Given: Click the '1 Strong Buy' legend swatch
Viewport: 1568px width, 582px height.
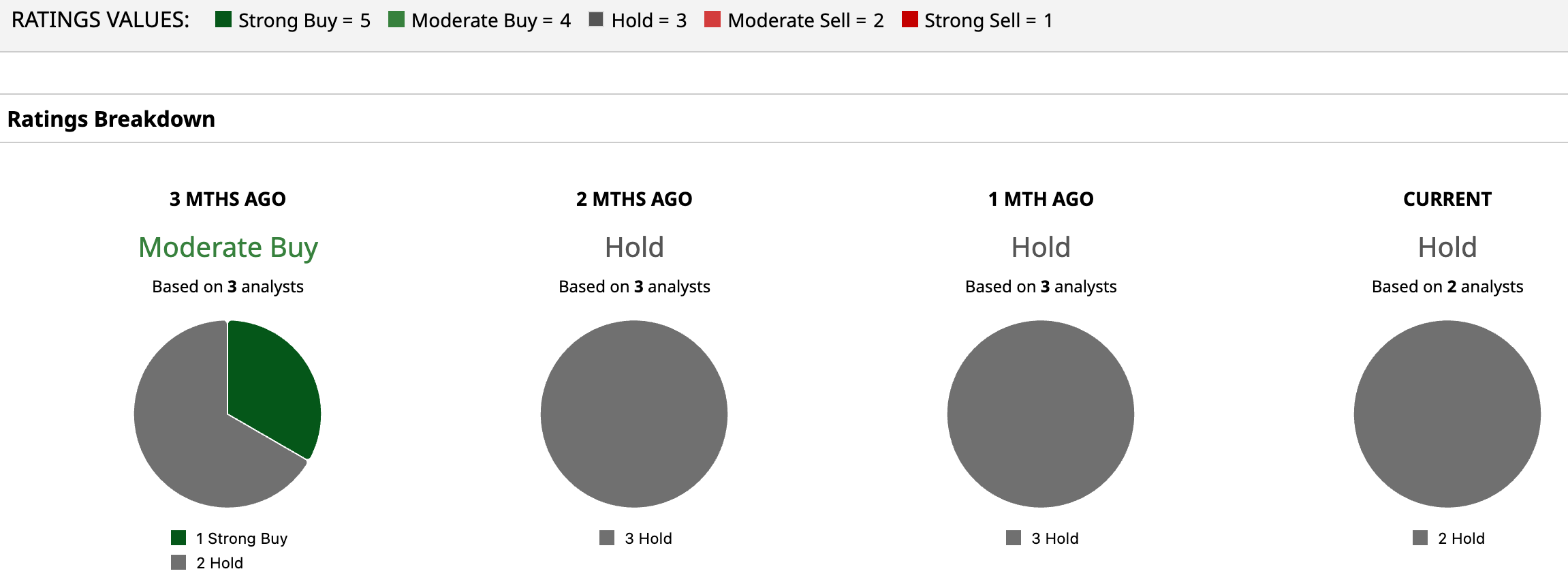Looking at the screenshot, I should pos(178,538).
